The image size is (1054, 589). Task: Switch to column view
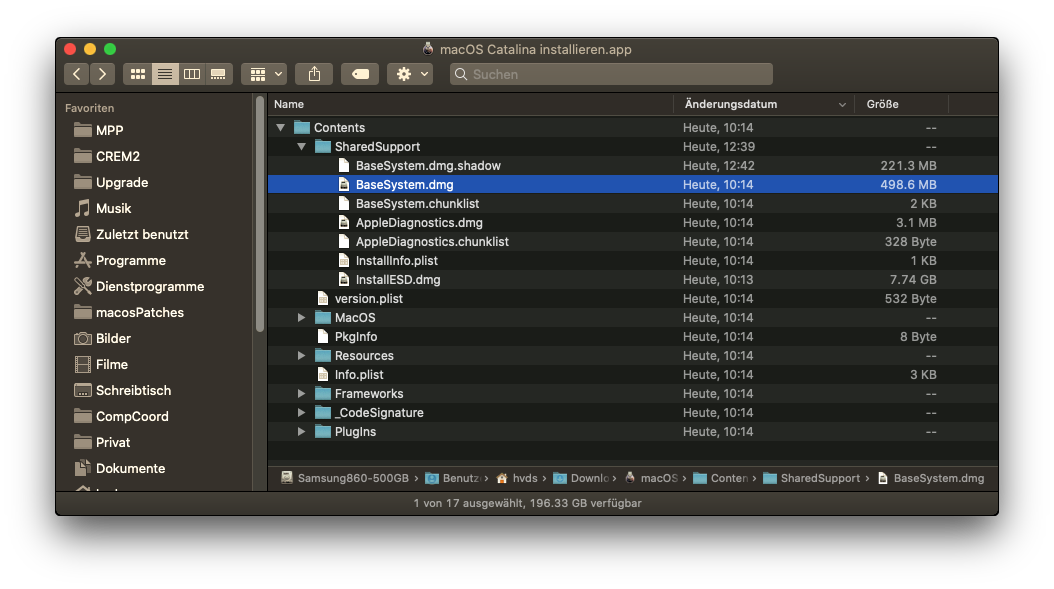pos(192,74)
